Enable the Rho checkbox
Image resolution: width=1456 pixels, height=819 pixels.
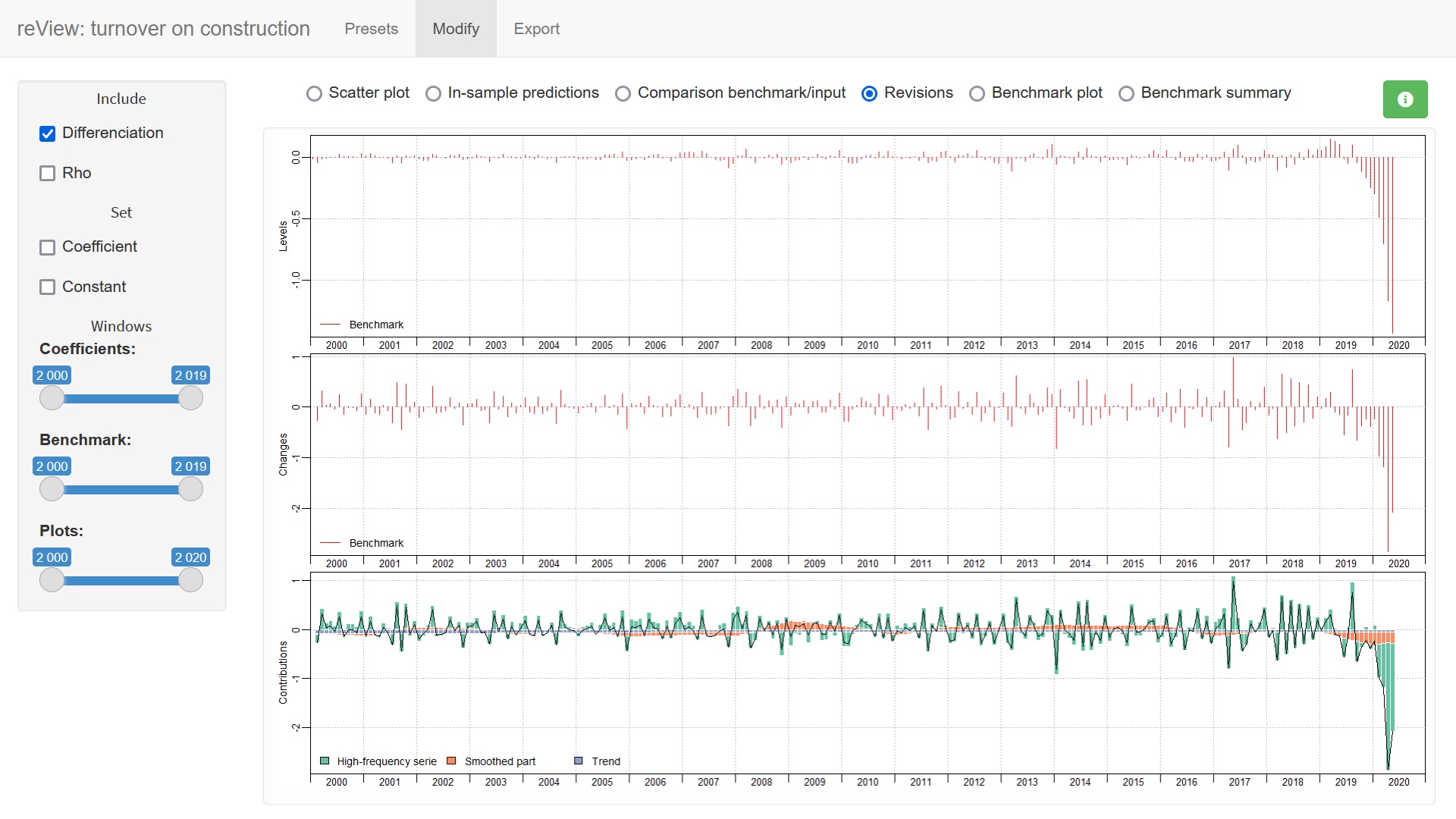point(48,174)
